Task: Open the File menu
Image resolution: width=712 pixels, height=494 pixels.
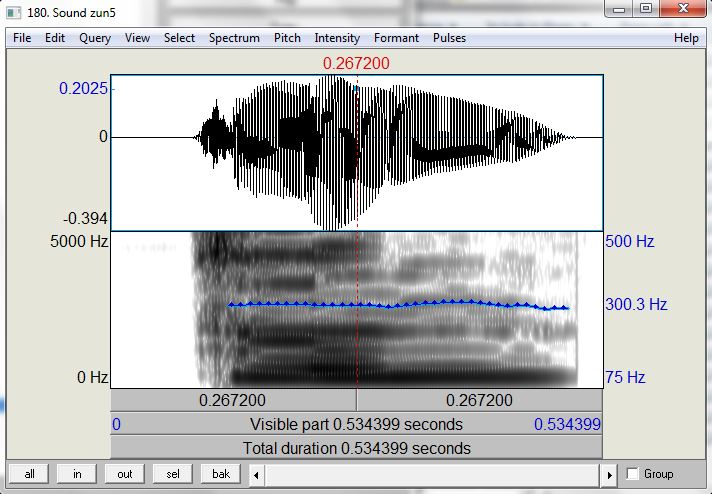Action: 22,38
